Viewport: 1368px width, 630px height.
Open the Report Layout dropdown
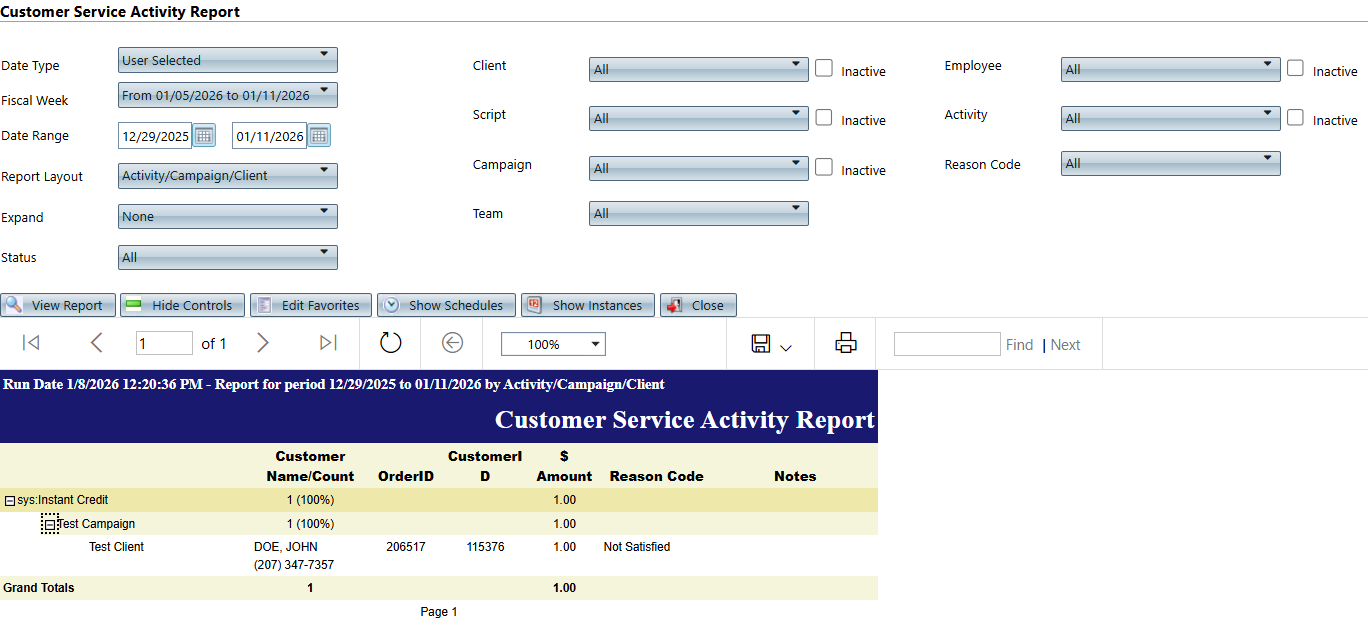point(228,176)
